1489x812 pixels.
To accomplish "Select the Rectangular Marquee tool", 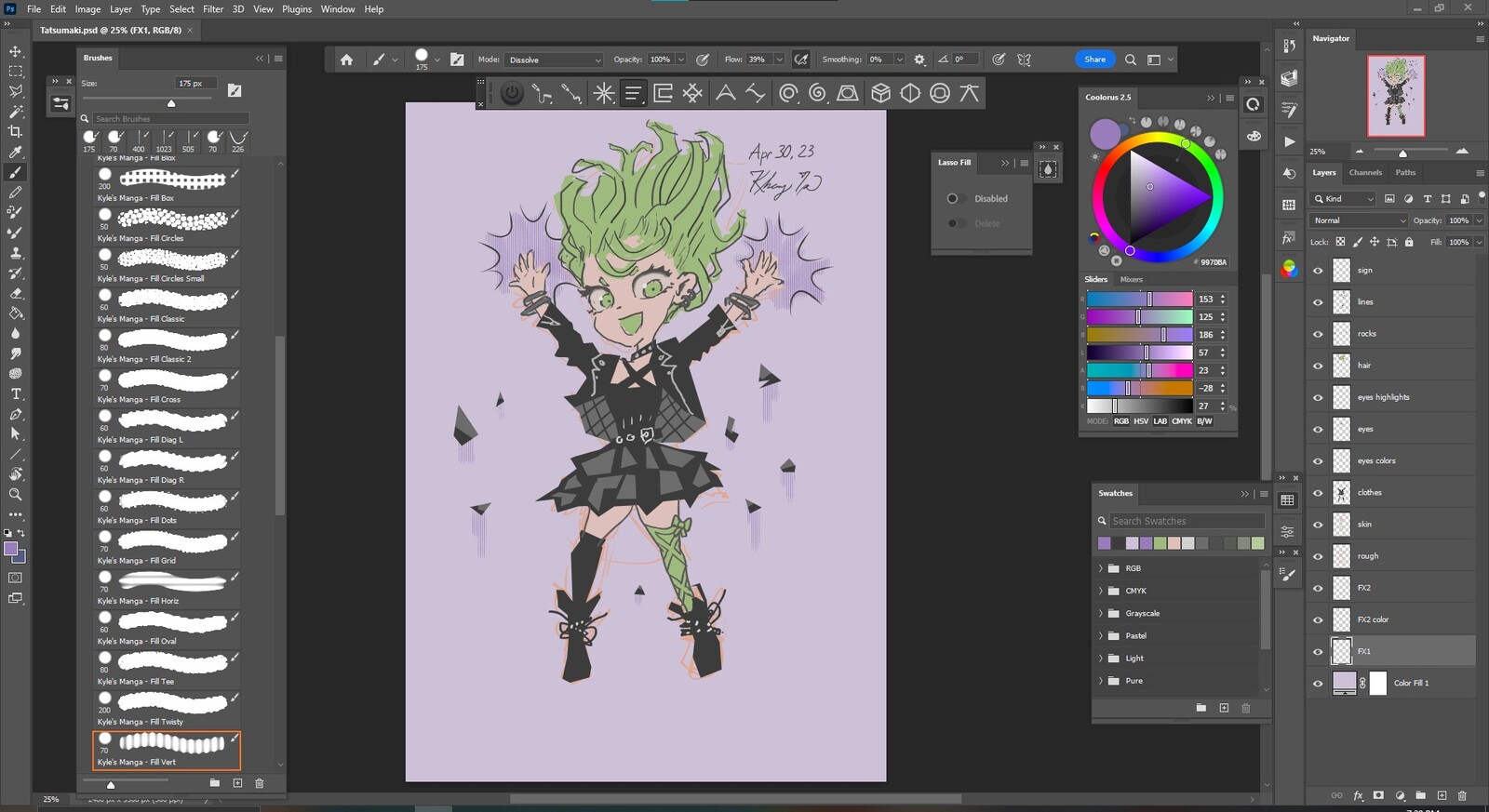I will 15,71.
